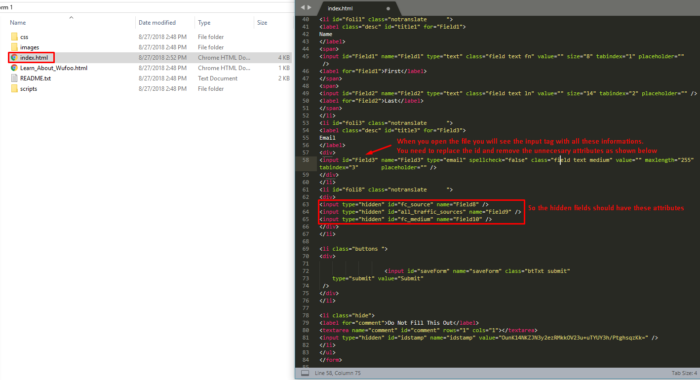Click the Learn_About_Wufoo.html file name
Image resolution: width=700 pixels, height=380 pixels.
[54, 68]
